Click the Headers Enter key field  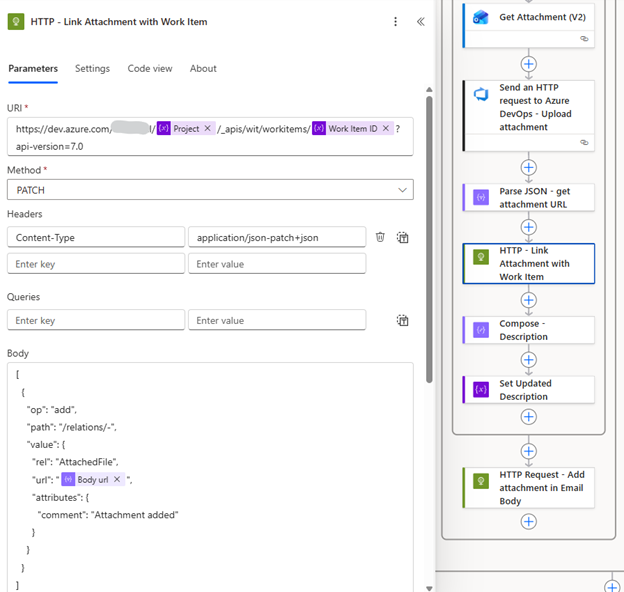(96, 264)
